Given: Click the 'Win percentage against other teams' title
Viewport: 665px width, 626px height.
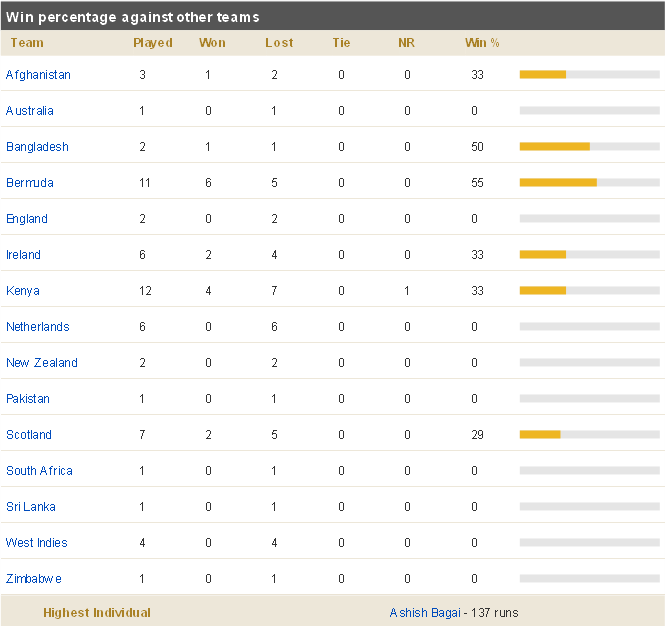Looking at the screenshot, I should pyautogui.click(x=132, y=17).
